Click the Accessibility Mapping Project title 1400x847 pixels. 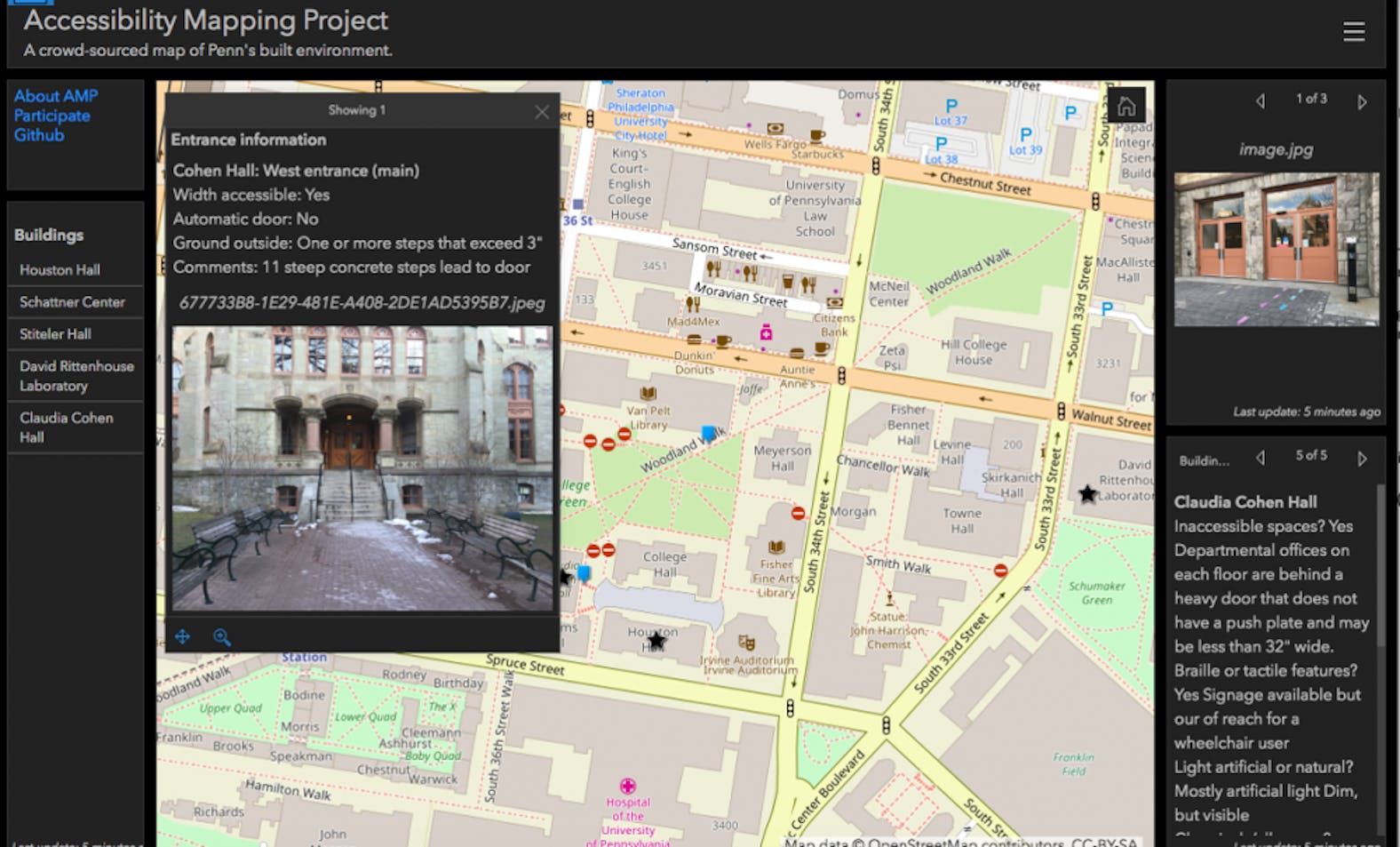(205, 20)
